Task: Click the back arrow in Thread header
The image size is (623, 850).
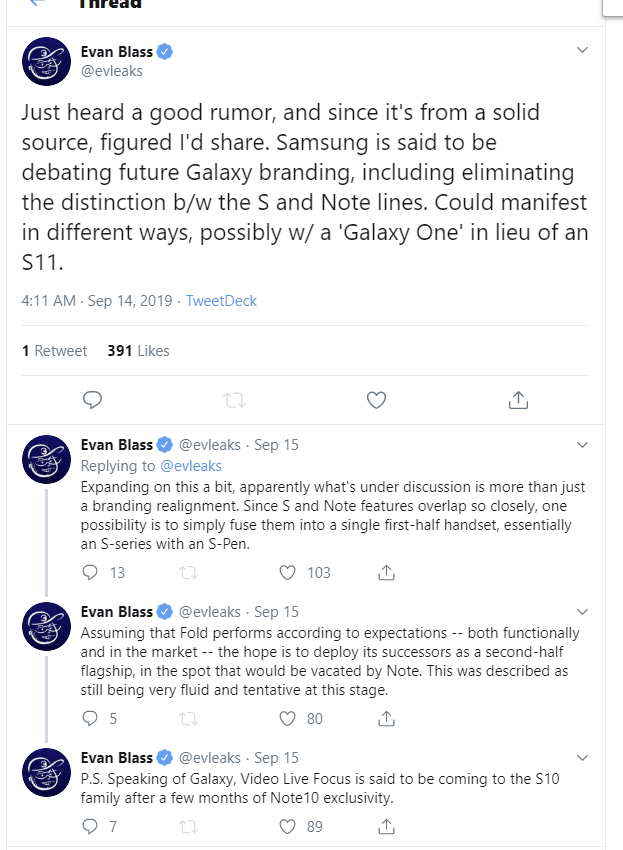Action: tap(39, 4)
